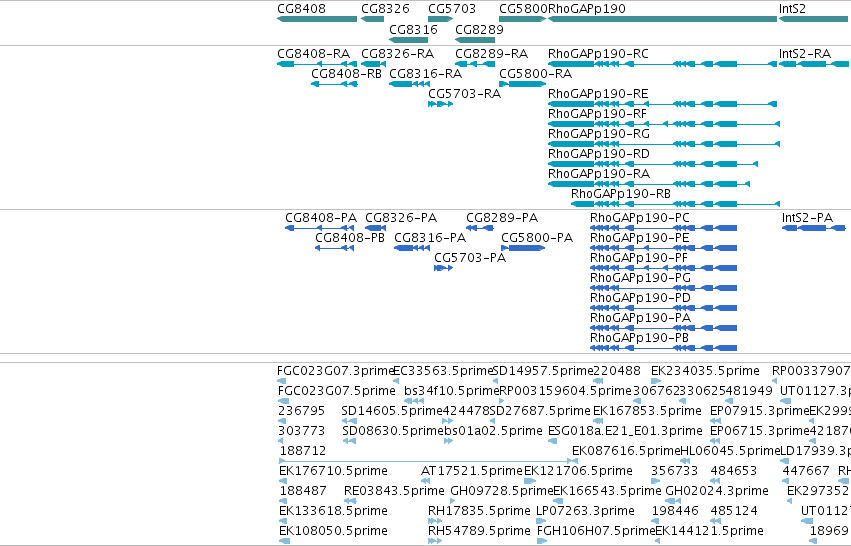
Task: Select transcript CG5703-RA
Action: click(x=440, y=104)
